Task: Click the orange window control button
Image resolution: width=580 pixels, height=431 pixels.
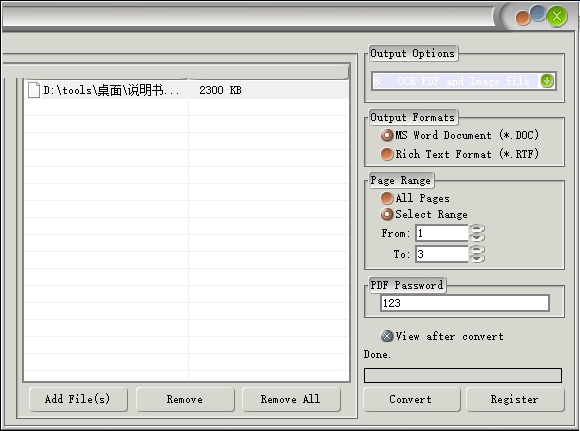Action: coord(523,18)
